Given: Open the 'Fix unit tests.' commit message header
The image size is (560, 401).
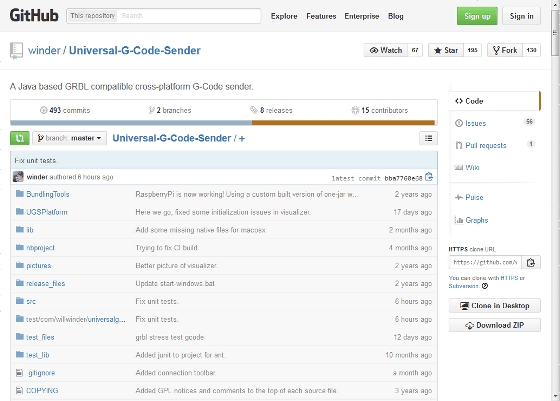Looking at the screenshot, I should coord(36,161).
